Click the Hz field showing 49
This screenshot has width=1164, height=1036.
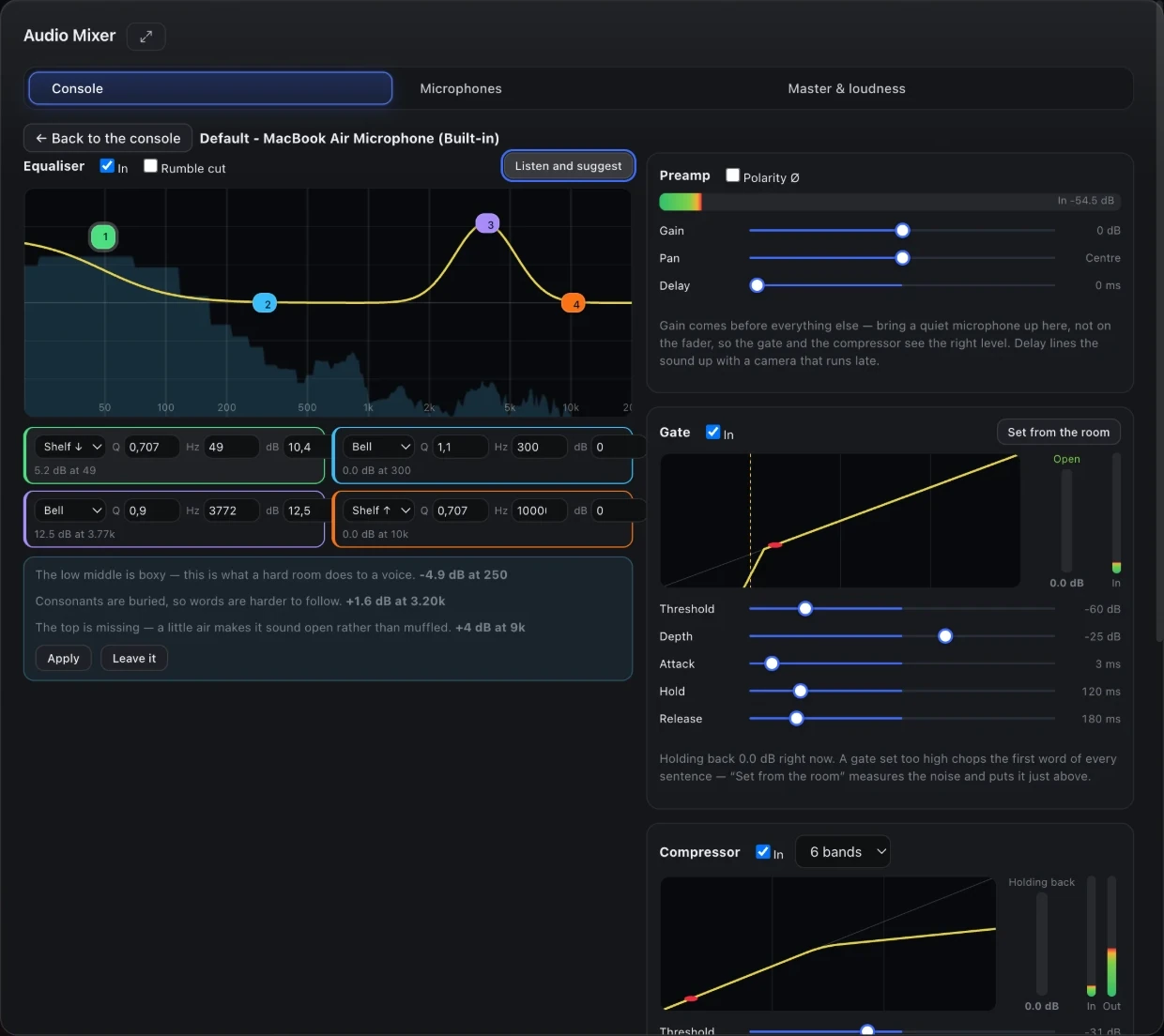pos(232,447)
